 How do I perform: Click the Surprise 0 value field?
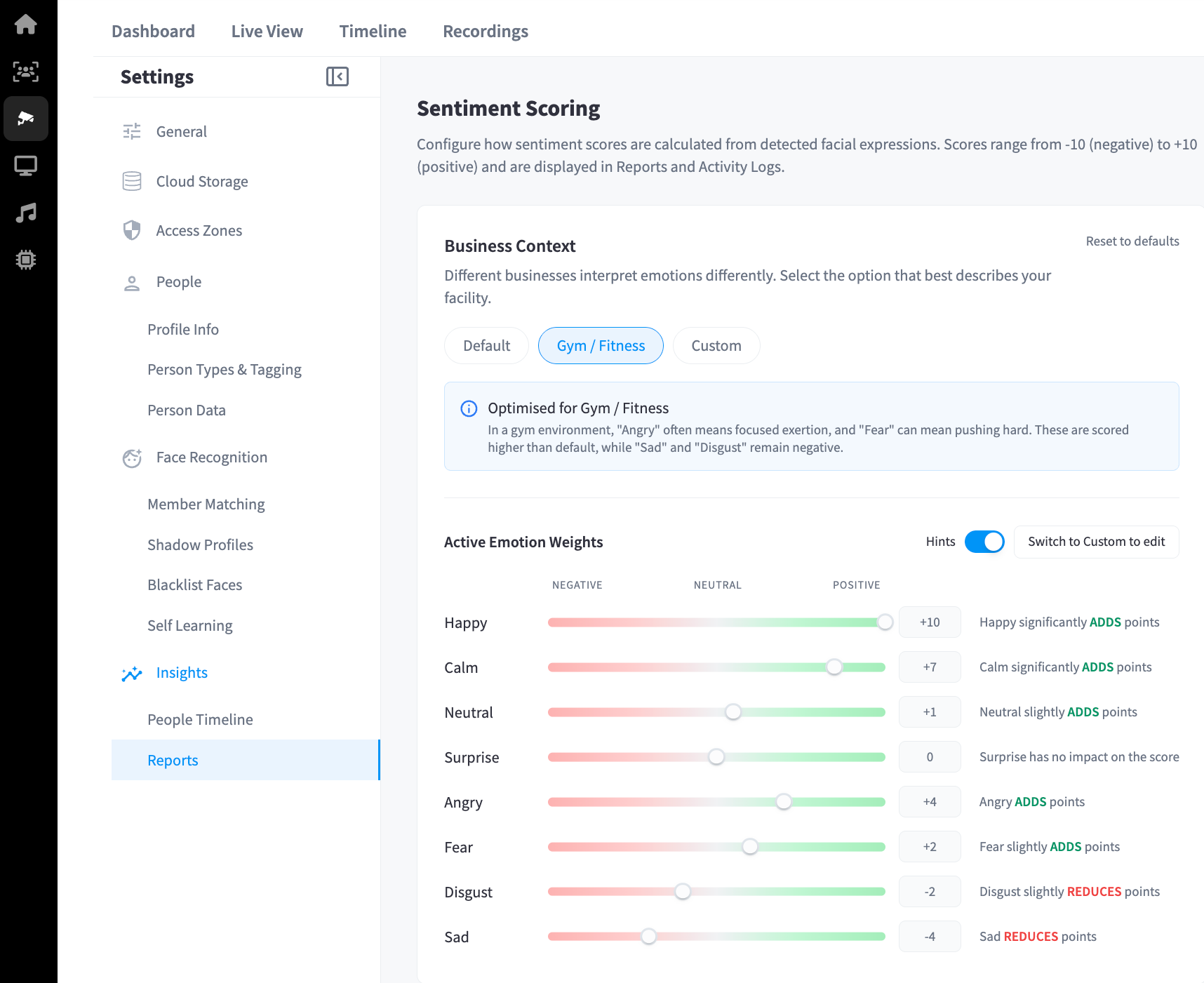pos(930,757)
